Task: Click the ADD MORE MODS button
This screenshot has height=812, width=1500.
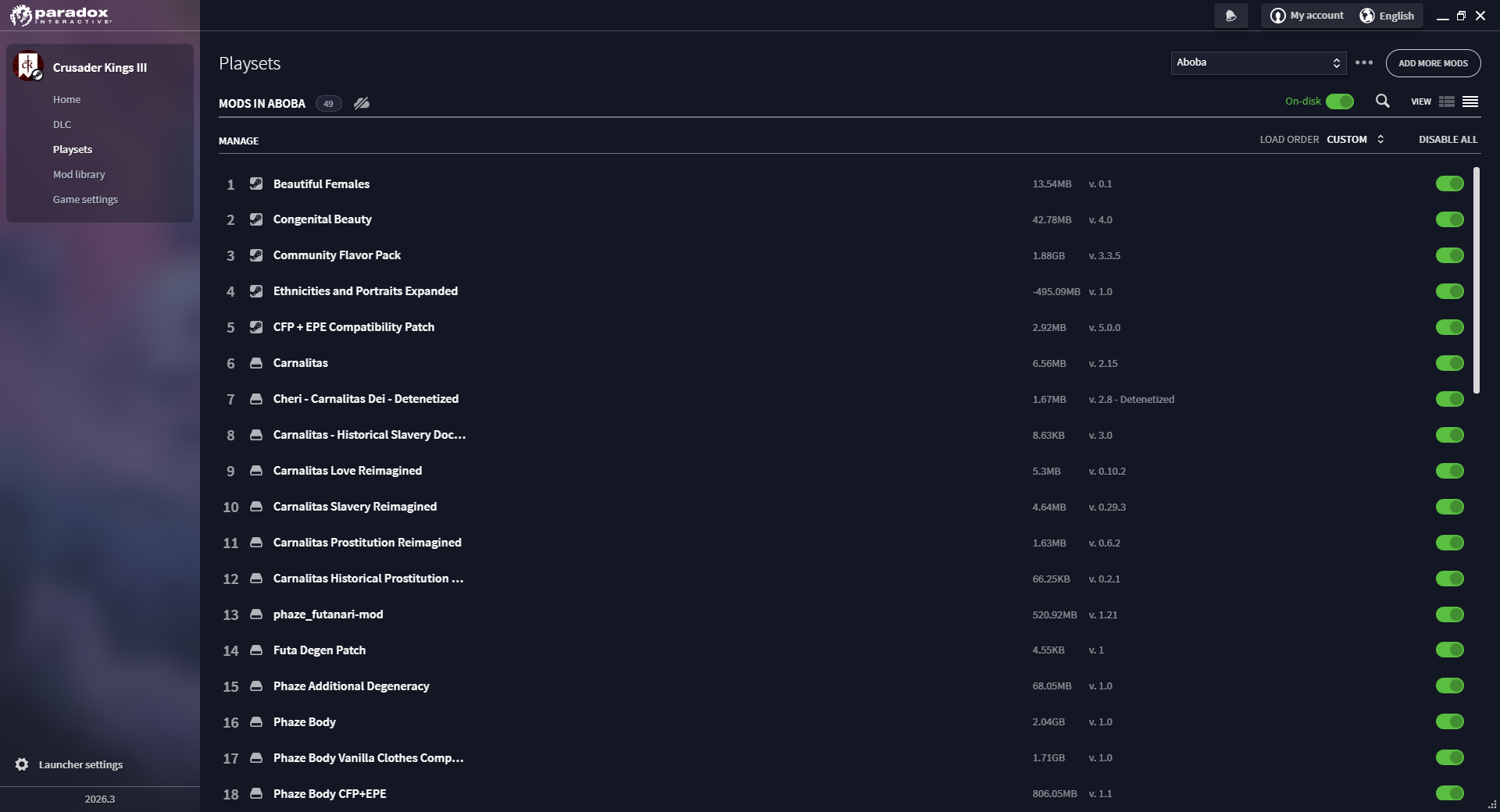Action: coord(1433,63)
